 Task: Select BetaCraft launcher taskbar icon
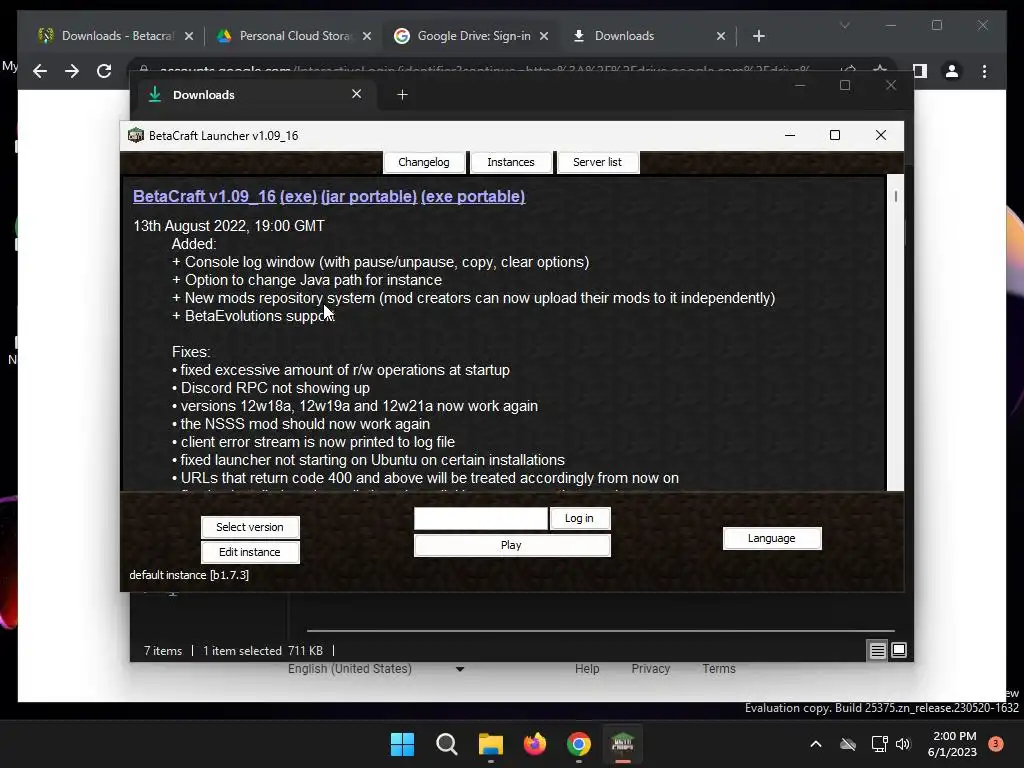pos(622,744)
